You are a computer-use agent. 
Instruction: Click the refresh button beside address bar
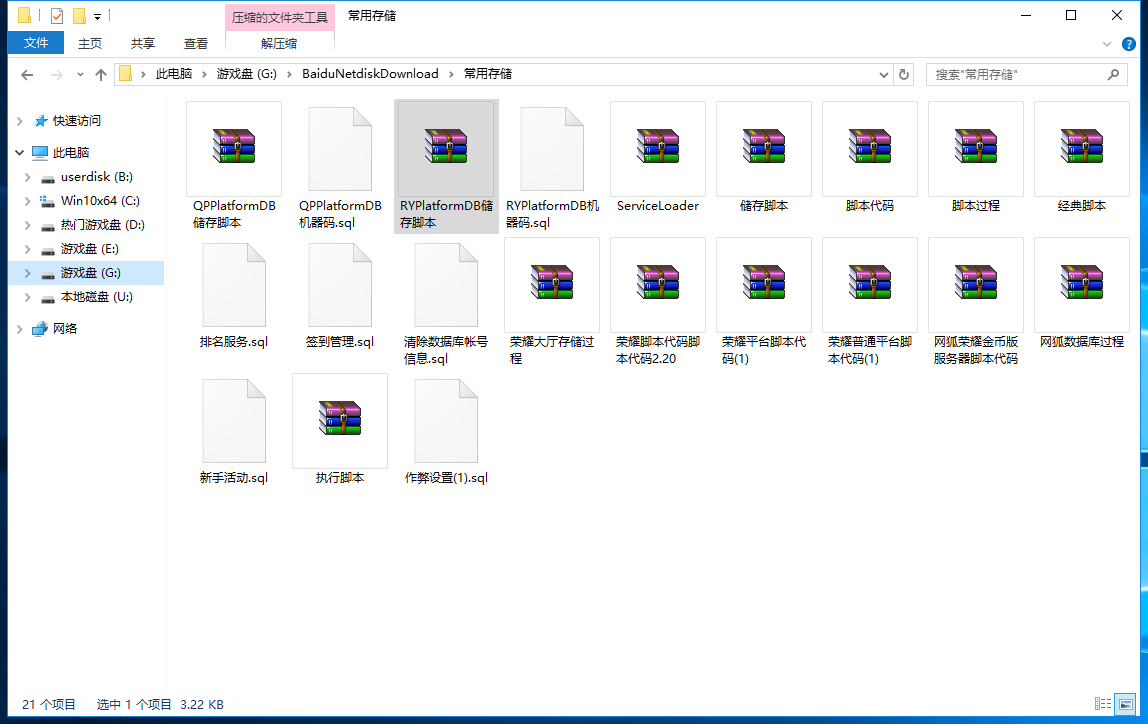pyautogui.click(x=904, y=74)
